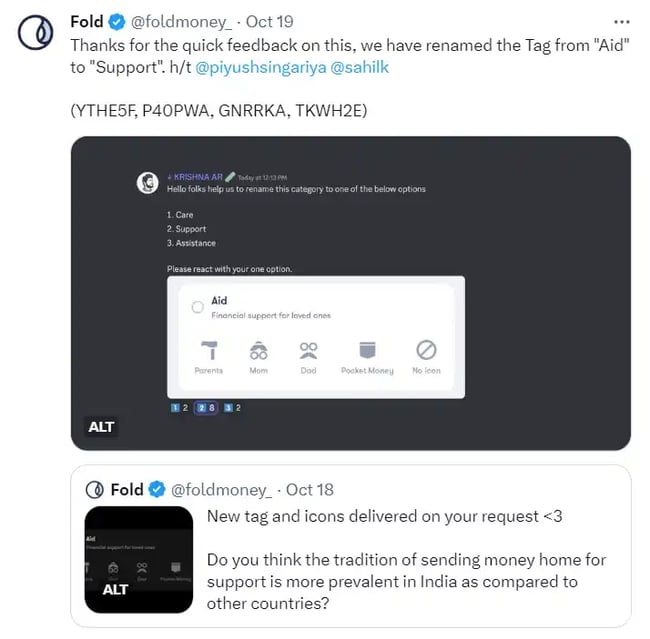Toggle reaction number 2 with count 8
The image size is (650, 639).
[207, 408]
